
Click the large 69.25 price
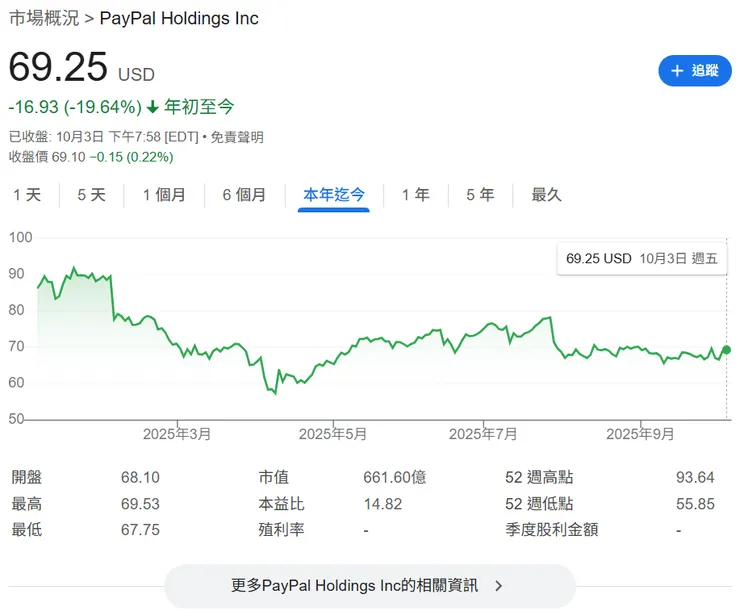point(59,67)
